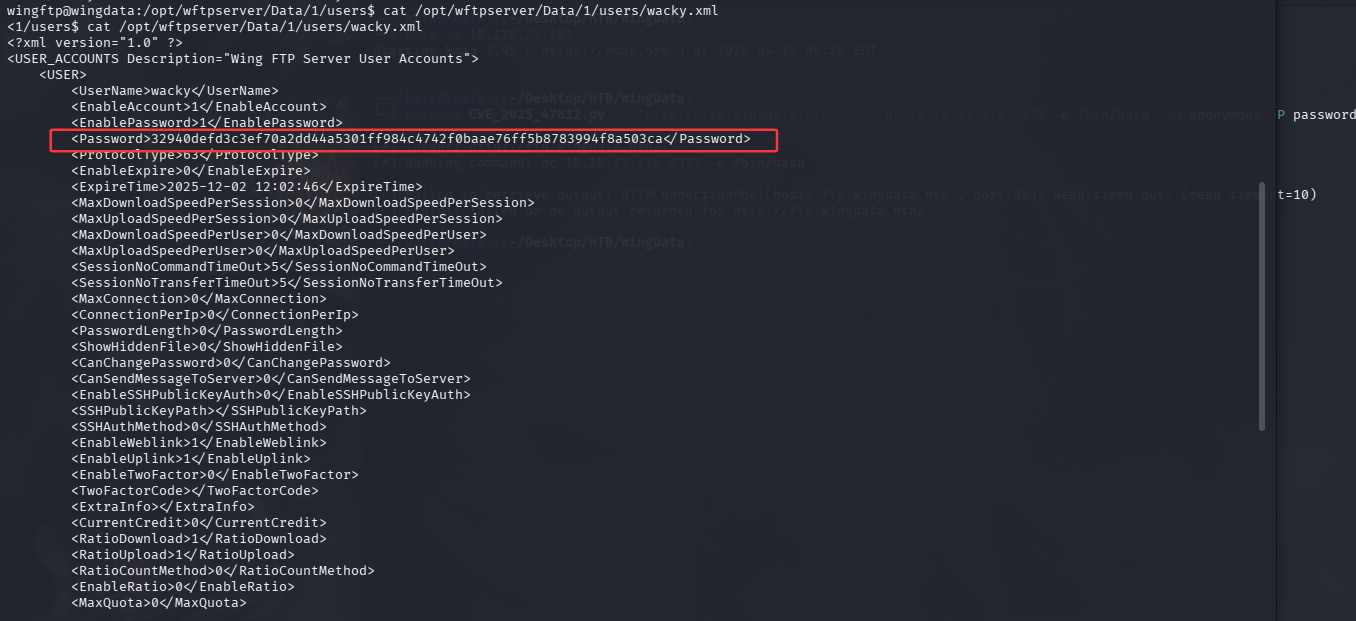The width and height of the screenshot is (1356, 621).
Task: Click the EnableWeblink XML line
Action: (199, 443)
